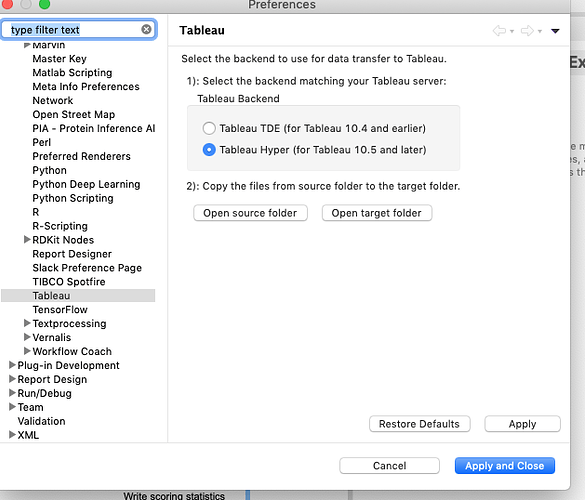Select TensorFlow in the preferences tree

[60, 310]
